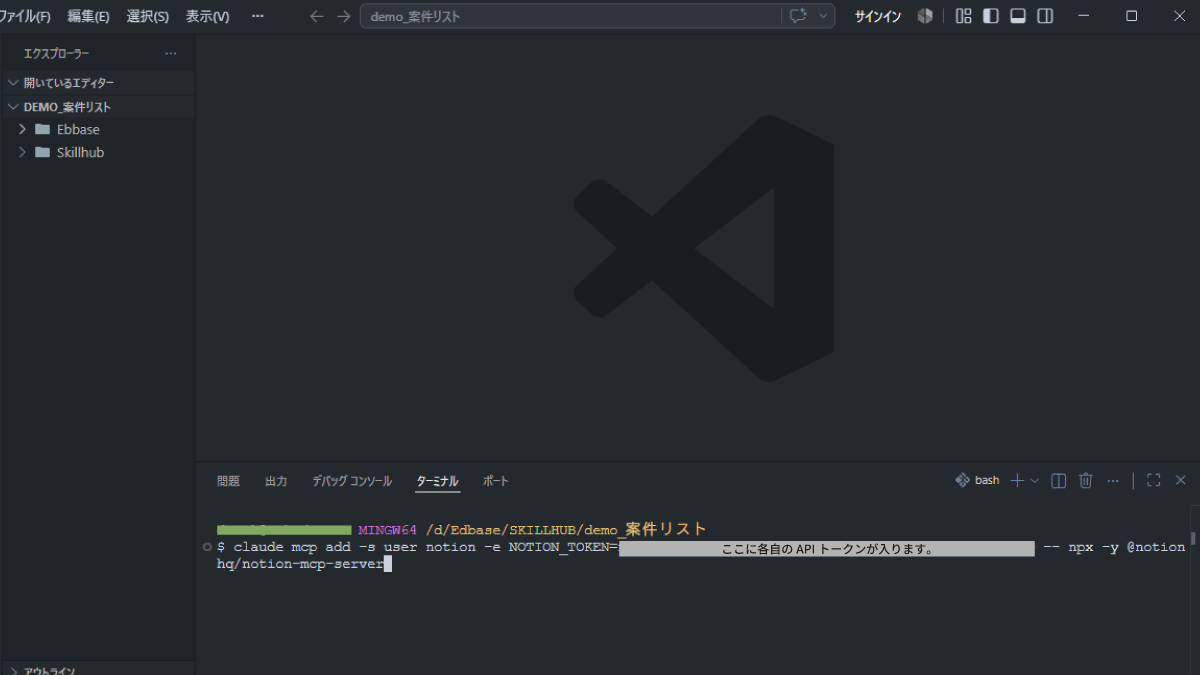Expand the chat dropdown arrow
The height and width of the screenshot is (675, 1200).
pyautogui.click(x=823, y=16)
